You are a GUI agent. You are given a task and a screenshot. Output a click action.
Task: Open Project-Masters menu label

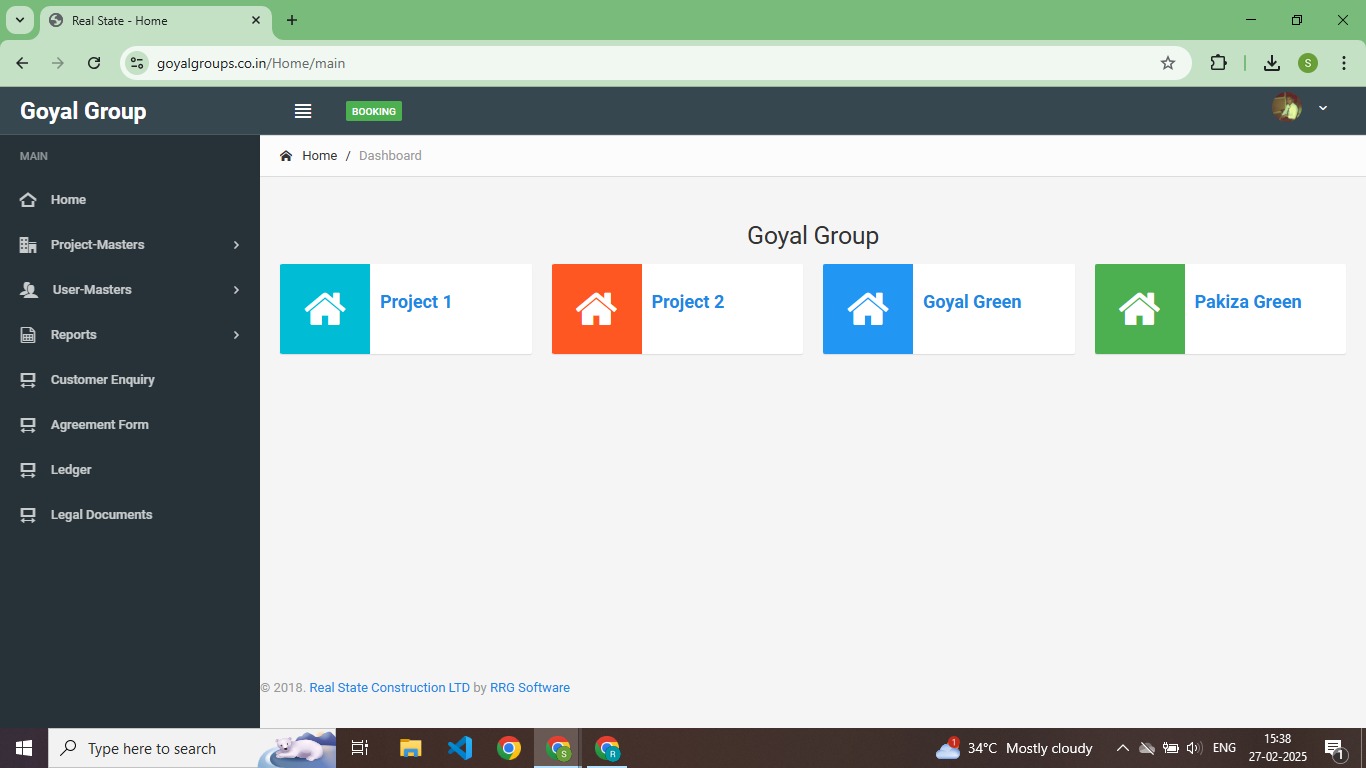[x=97, y=245]
